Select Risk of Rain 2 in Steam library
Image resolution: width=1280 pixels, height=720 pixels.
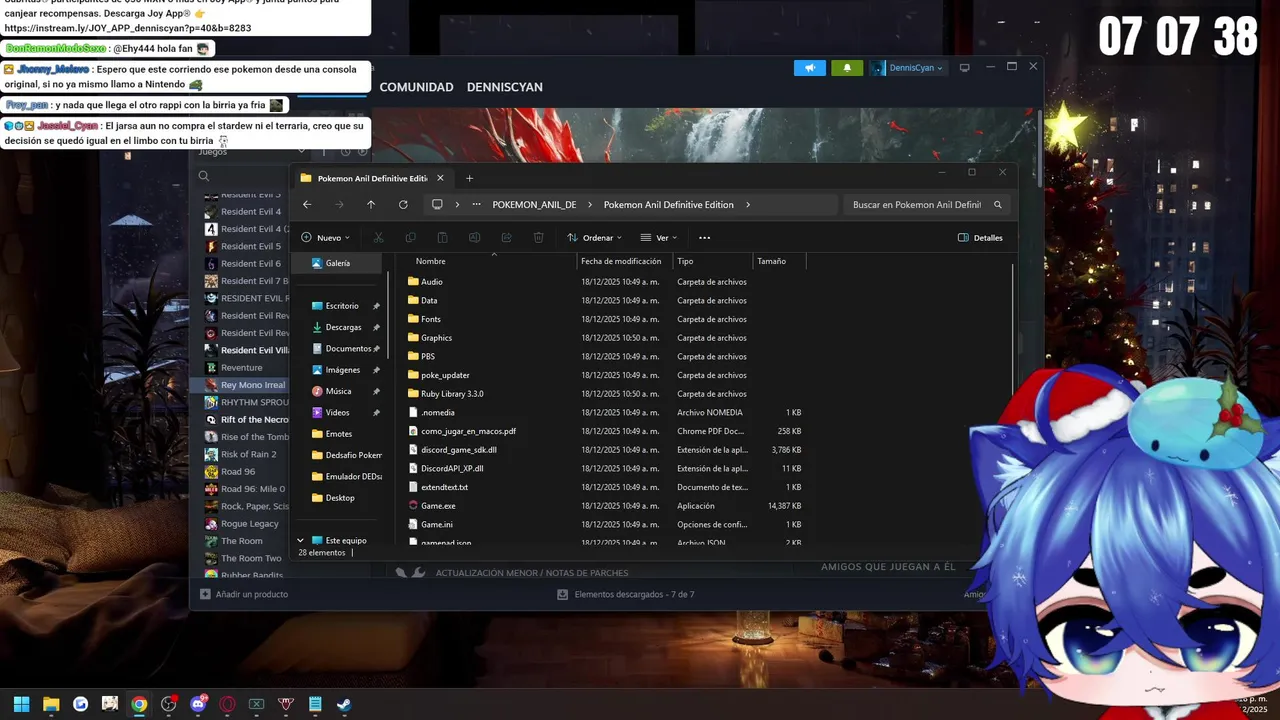coord(248,454)
